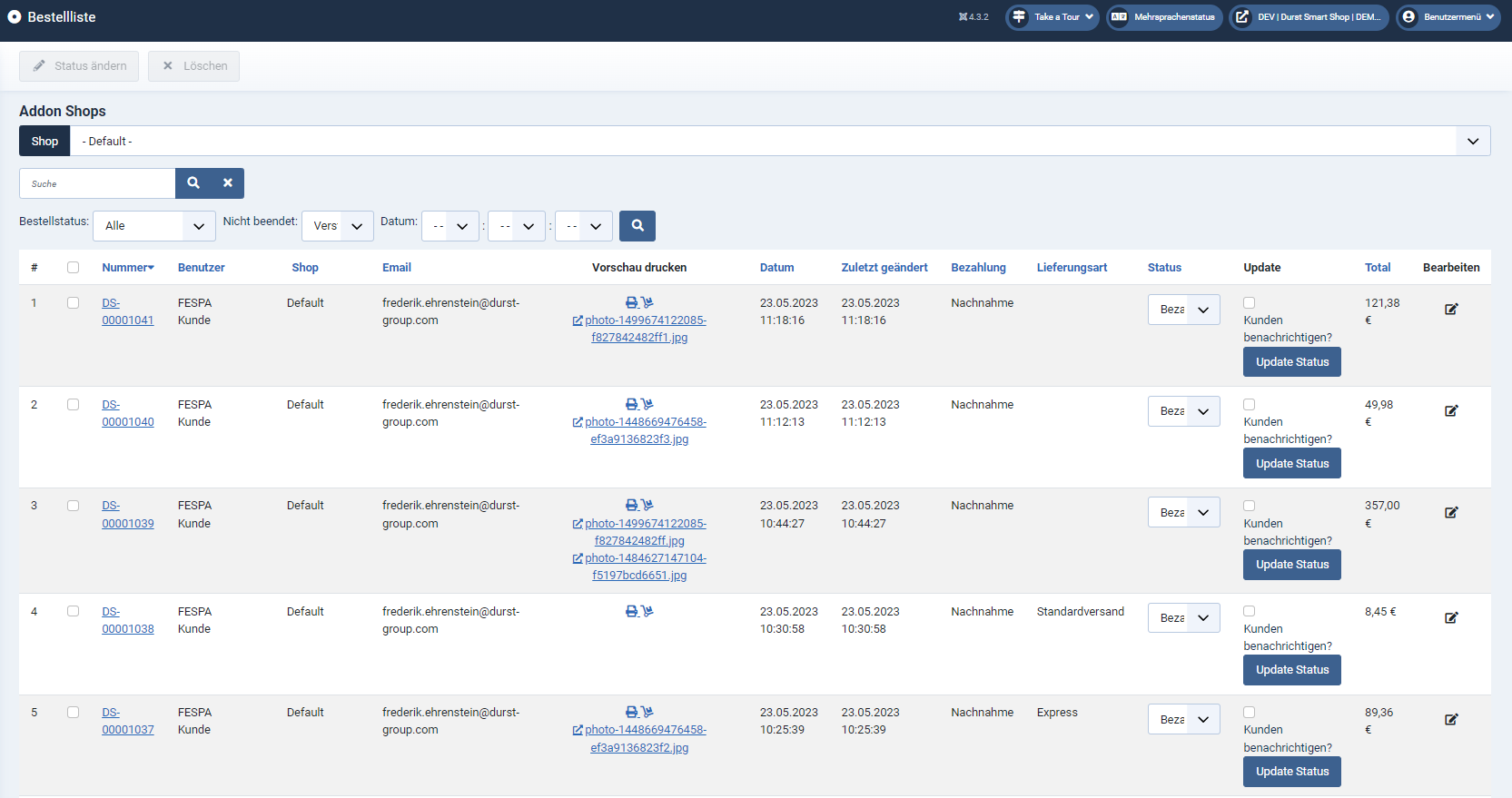Click the Bestellliste title icon
This screenshot has height=798, width=1512.
click(15, 17)
